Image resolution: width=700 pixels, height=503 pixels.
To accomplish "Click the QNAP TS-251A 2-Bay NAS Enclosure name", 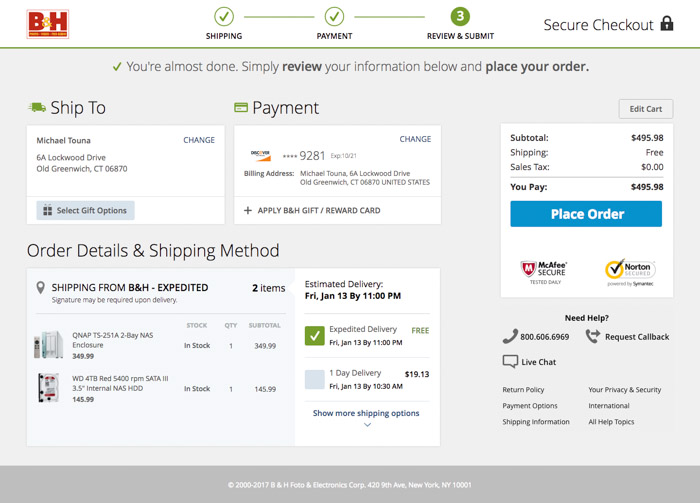I will click(112, 340).
